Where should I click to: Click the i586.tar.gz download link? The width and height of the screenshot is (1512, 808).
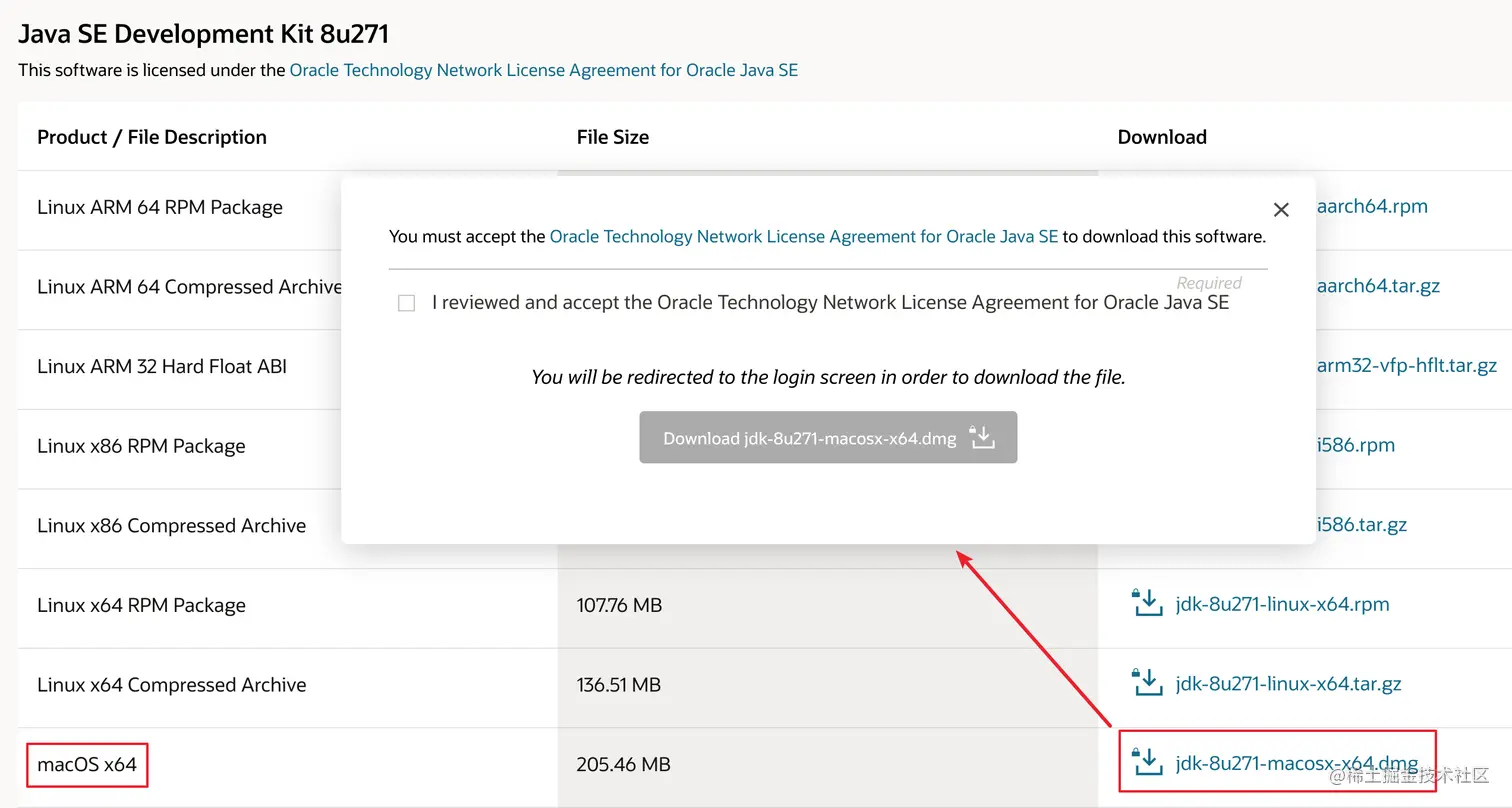(1361, 525)
